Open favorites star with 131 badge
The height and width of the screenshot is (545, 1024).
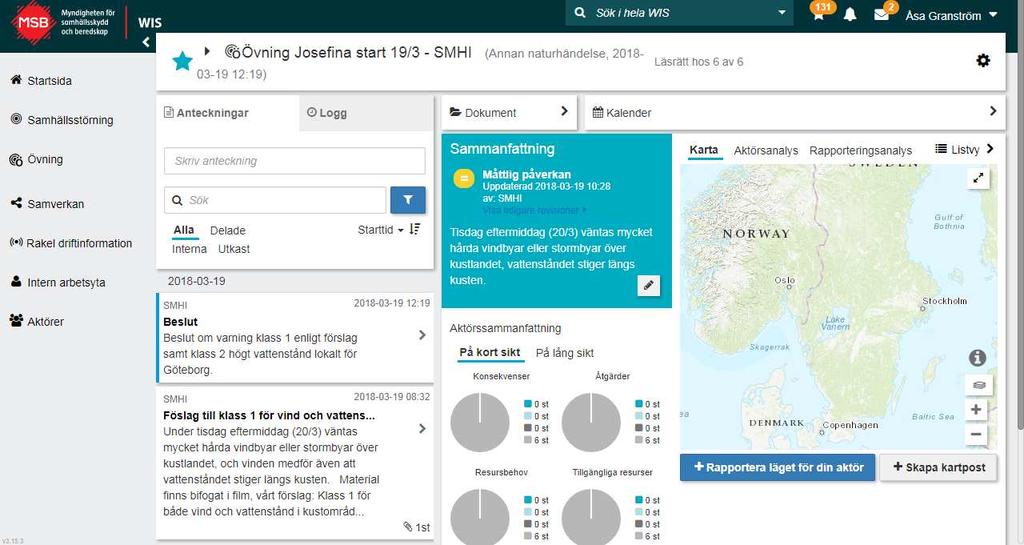tap(819, 13)
